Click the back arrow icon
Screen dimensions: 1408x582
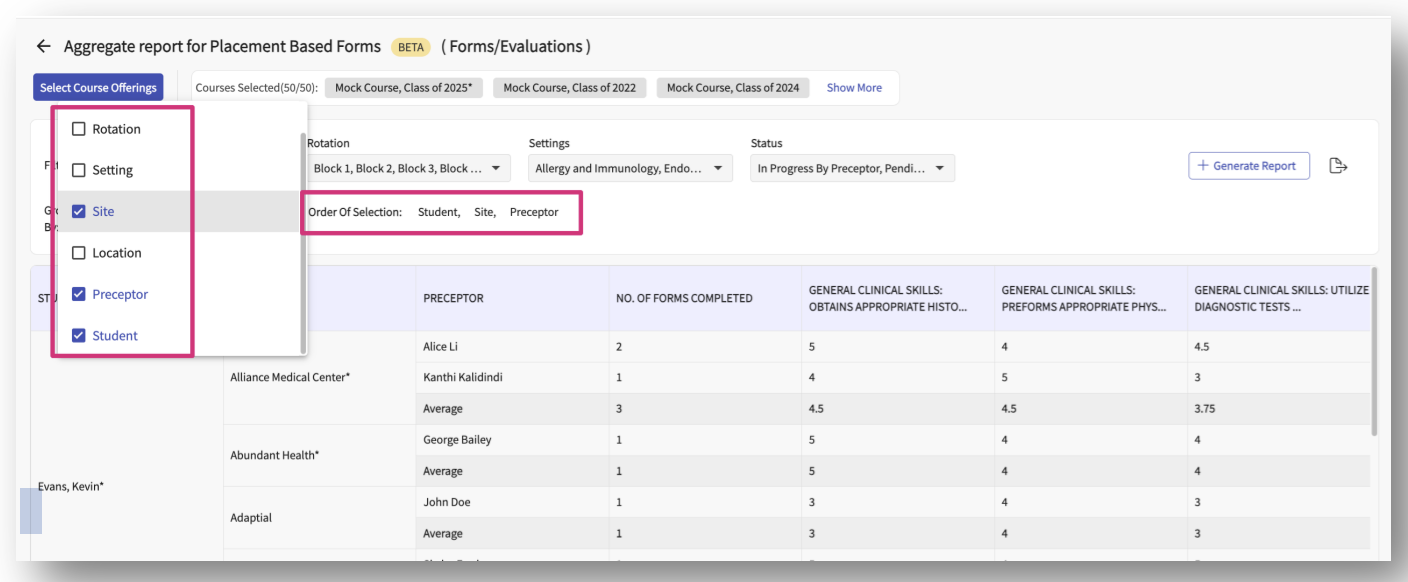coord(43,46)
